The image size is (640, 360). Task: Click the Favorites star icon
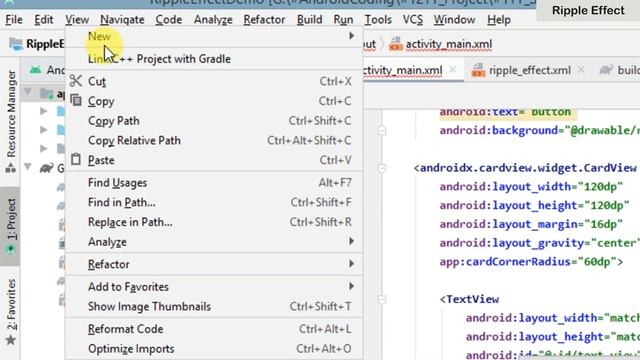(x=11, y=340)
